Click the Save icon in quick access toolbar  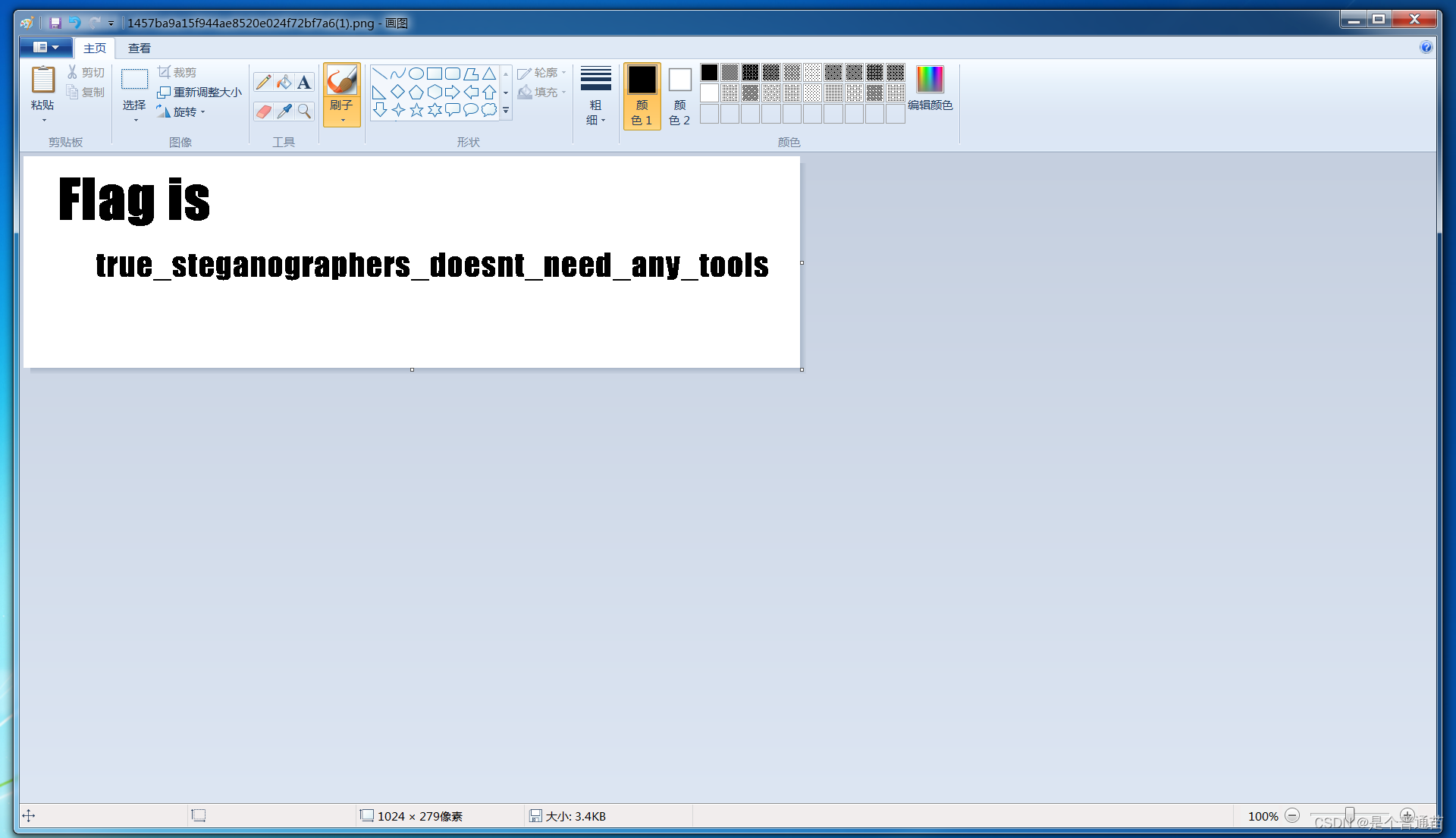[55, 23]
